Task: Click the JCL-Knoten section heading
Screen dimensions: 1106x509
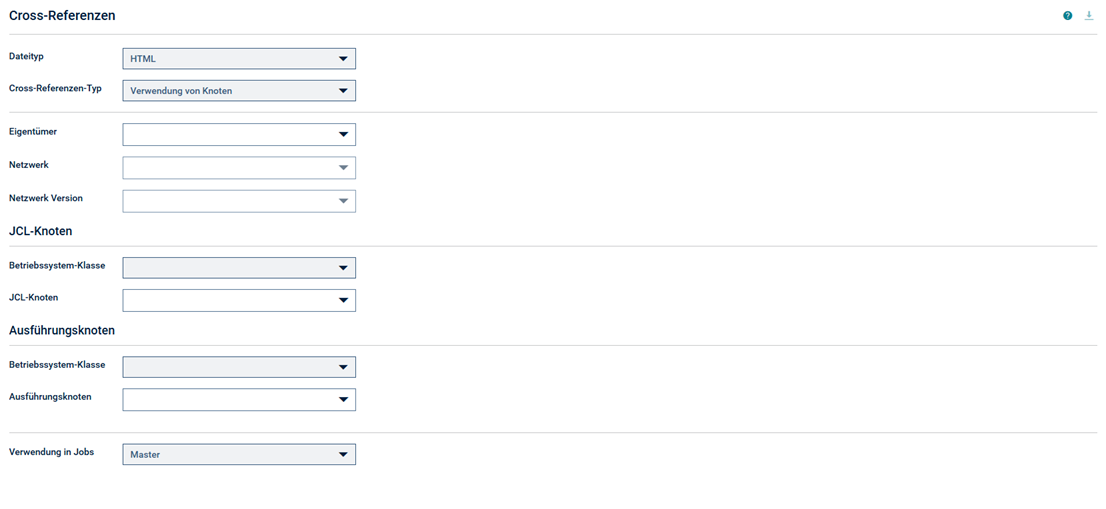Action: (x=40, y=231)
